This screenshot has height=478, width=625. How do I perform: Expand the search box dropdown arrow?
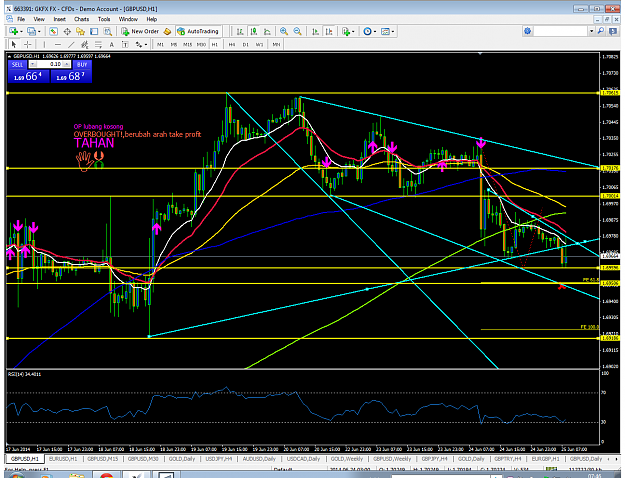tap(592, 31)
